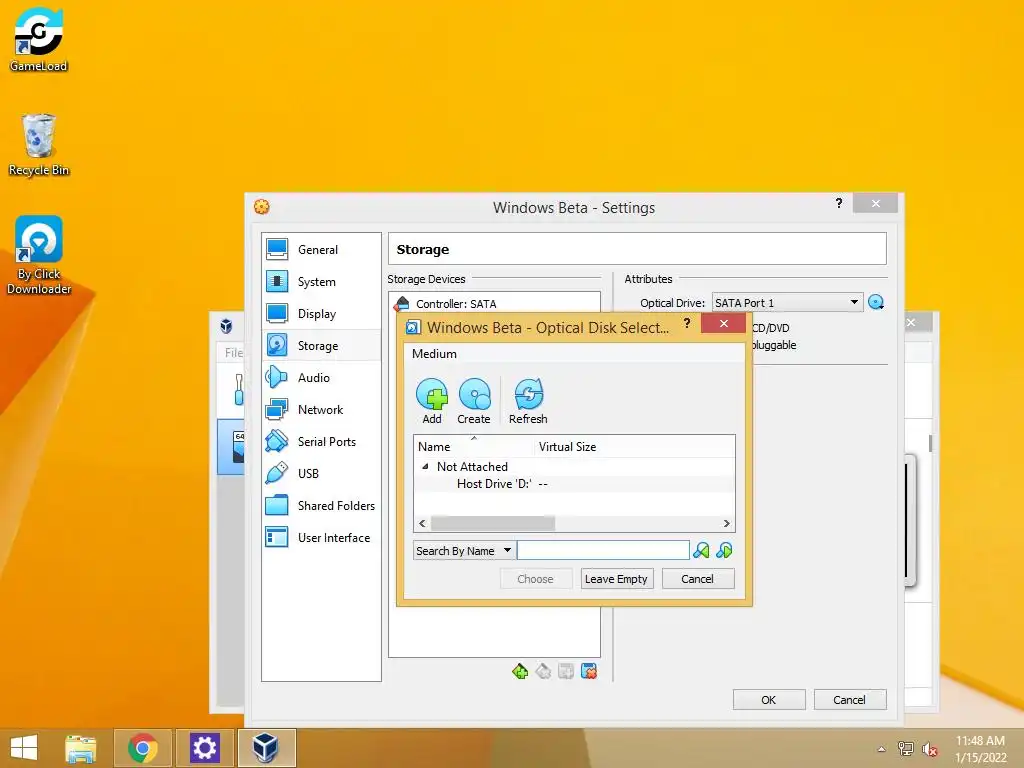Select the Controller: SATA tree item
This screenshot has height=768, width=1024.
[x=456, y=304]
